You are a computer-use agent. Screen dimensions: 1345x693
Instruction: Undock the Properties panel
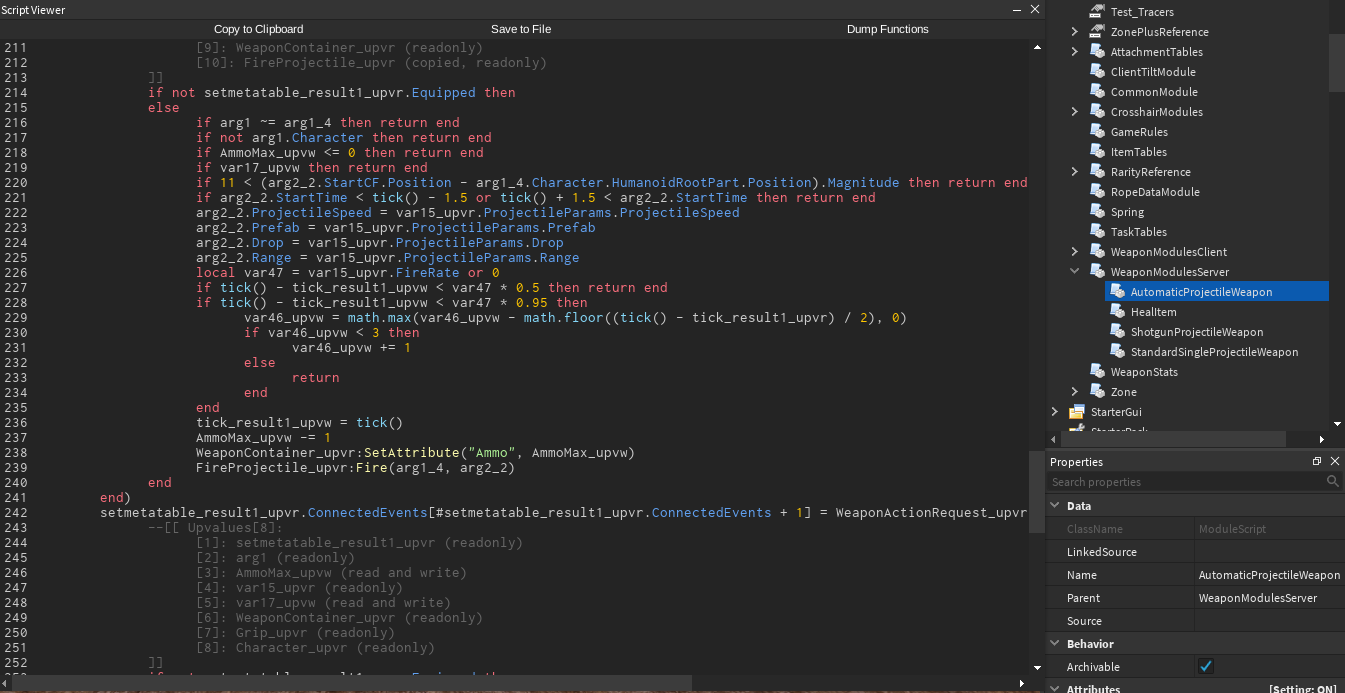[x=1317, y=462]
